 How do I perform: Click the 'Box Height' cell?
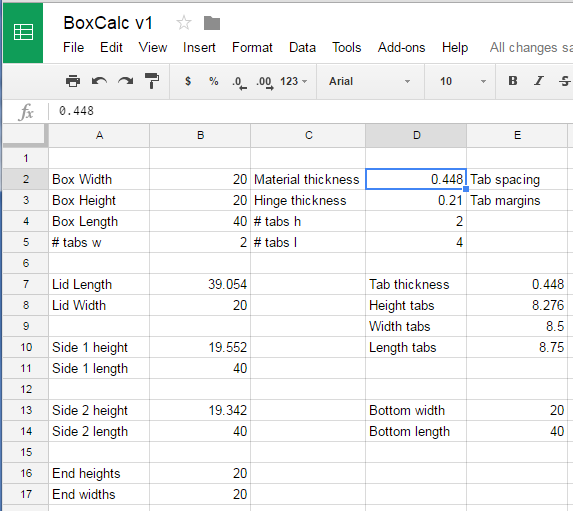pyautogui.click(x=99, y=200)
